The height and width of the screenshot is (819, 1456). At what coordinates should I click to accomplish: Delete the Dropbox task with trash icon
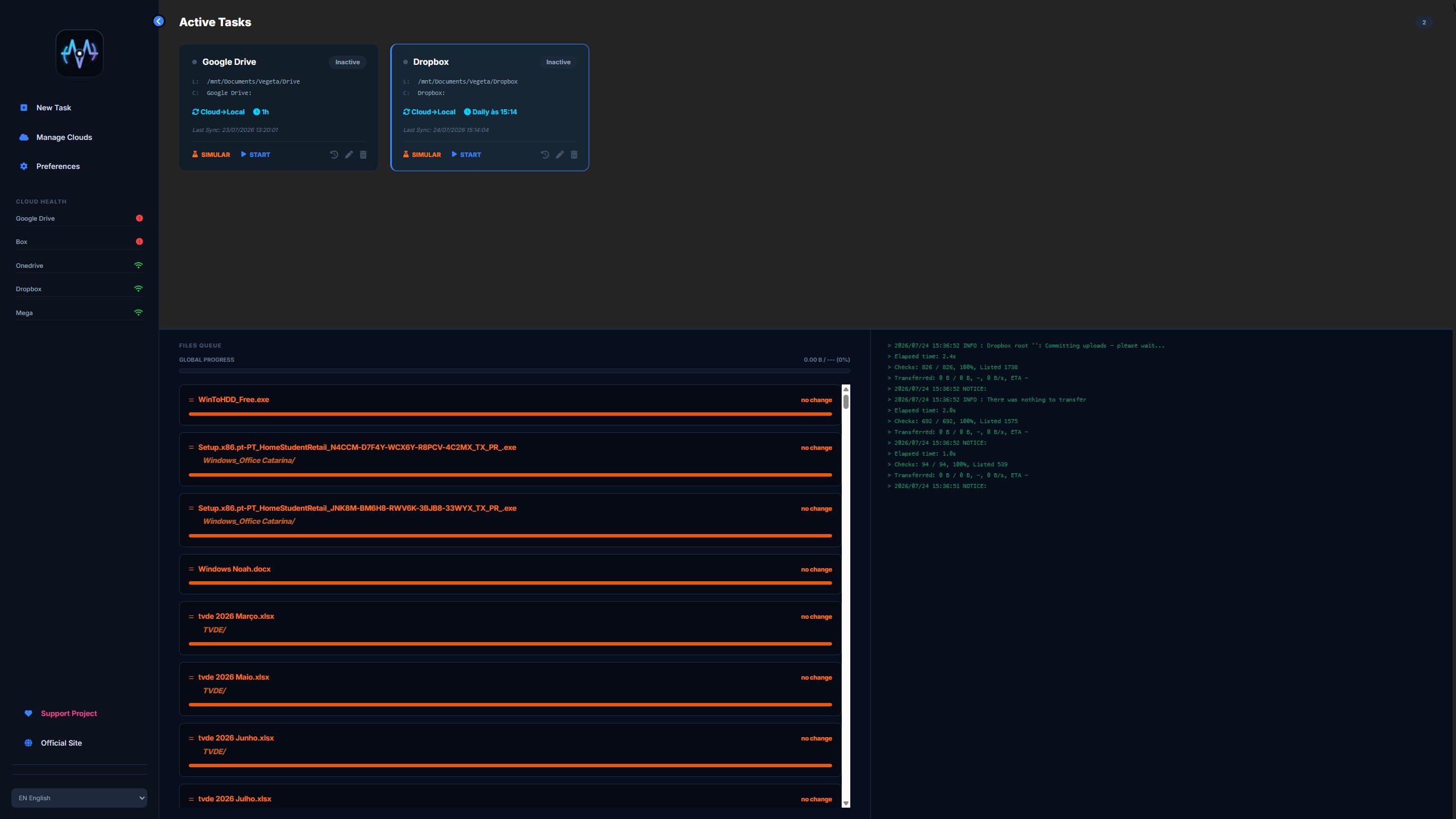coord(574,155)
